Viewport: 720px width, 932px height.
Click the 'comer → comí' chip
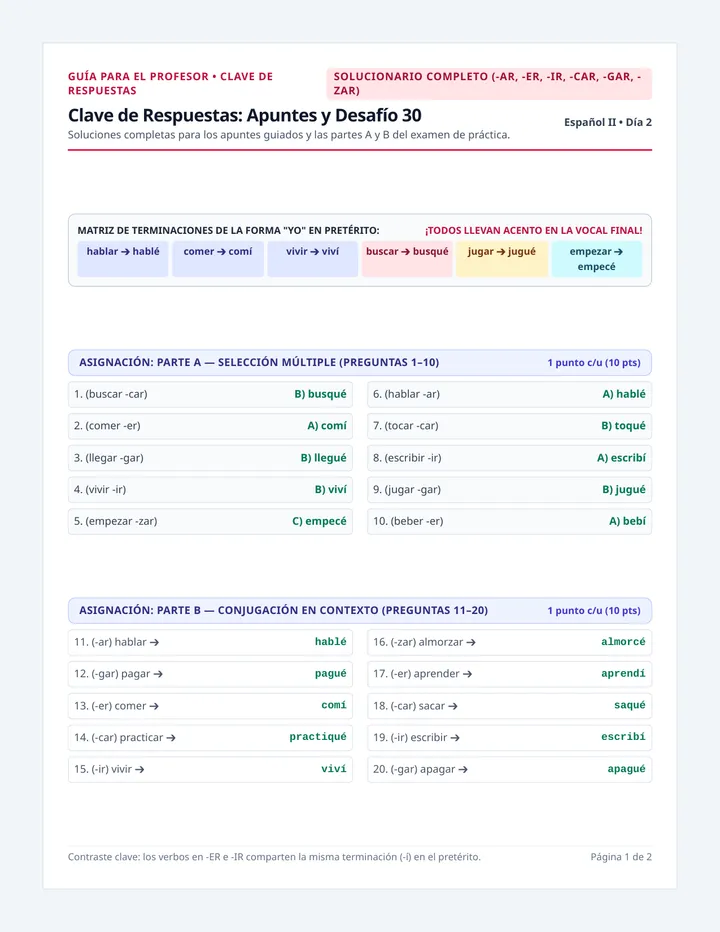218,259
